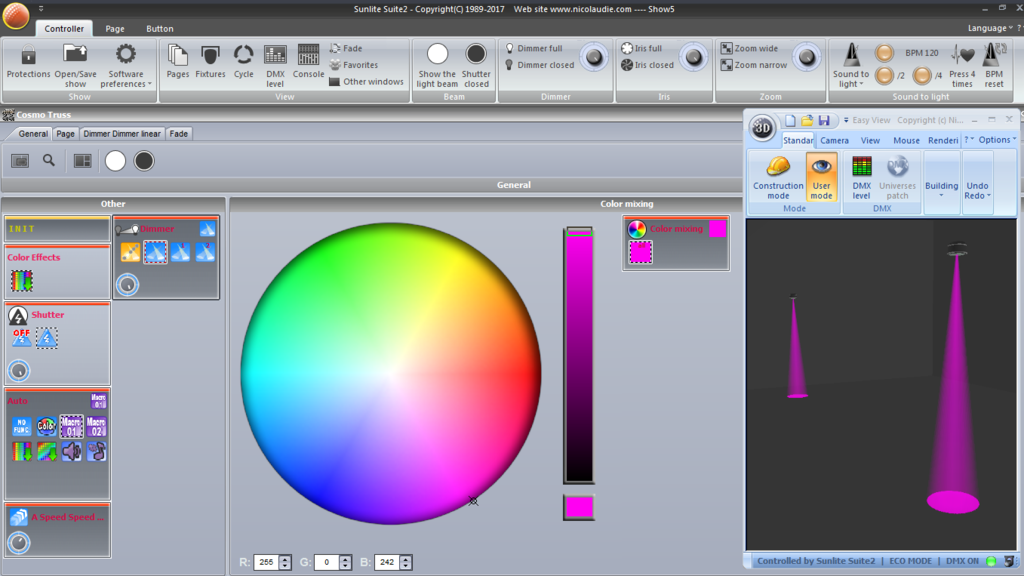Expand the Options menu in Easy View
Image resolution: width=1024 pixels, height=576 pixels.
(997, 140)
